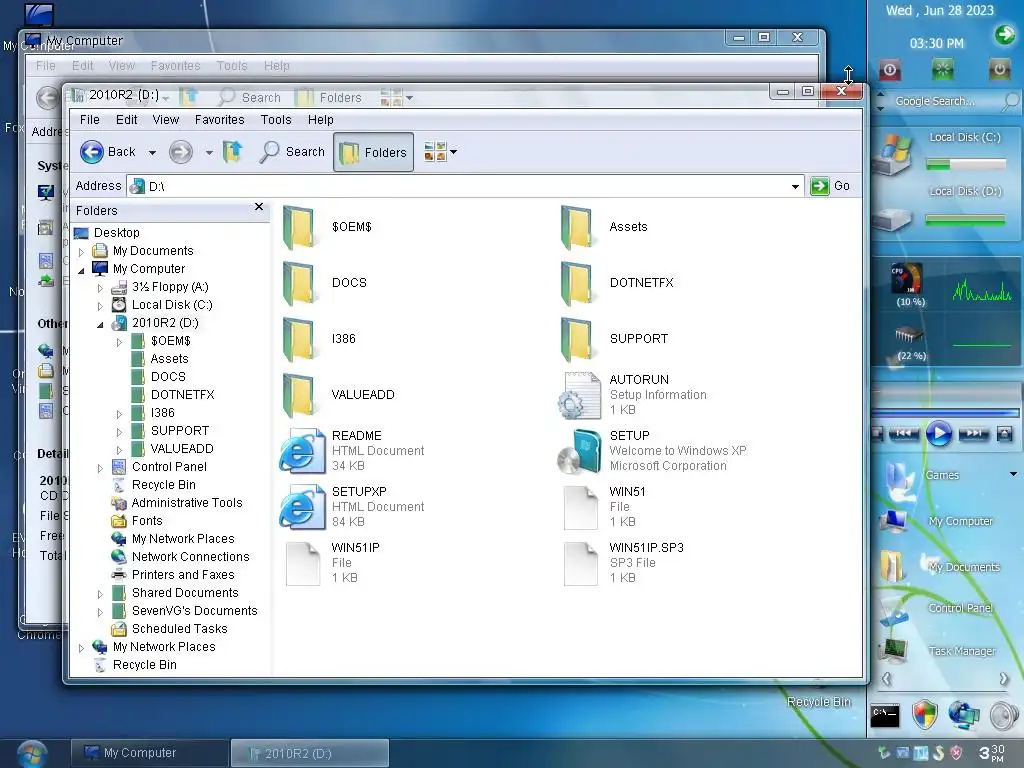This screenshot has width=1024, height=768.
Task: Select Administrative Tools in tree
Action: 187,503
